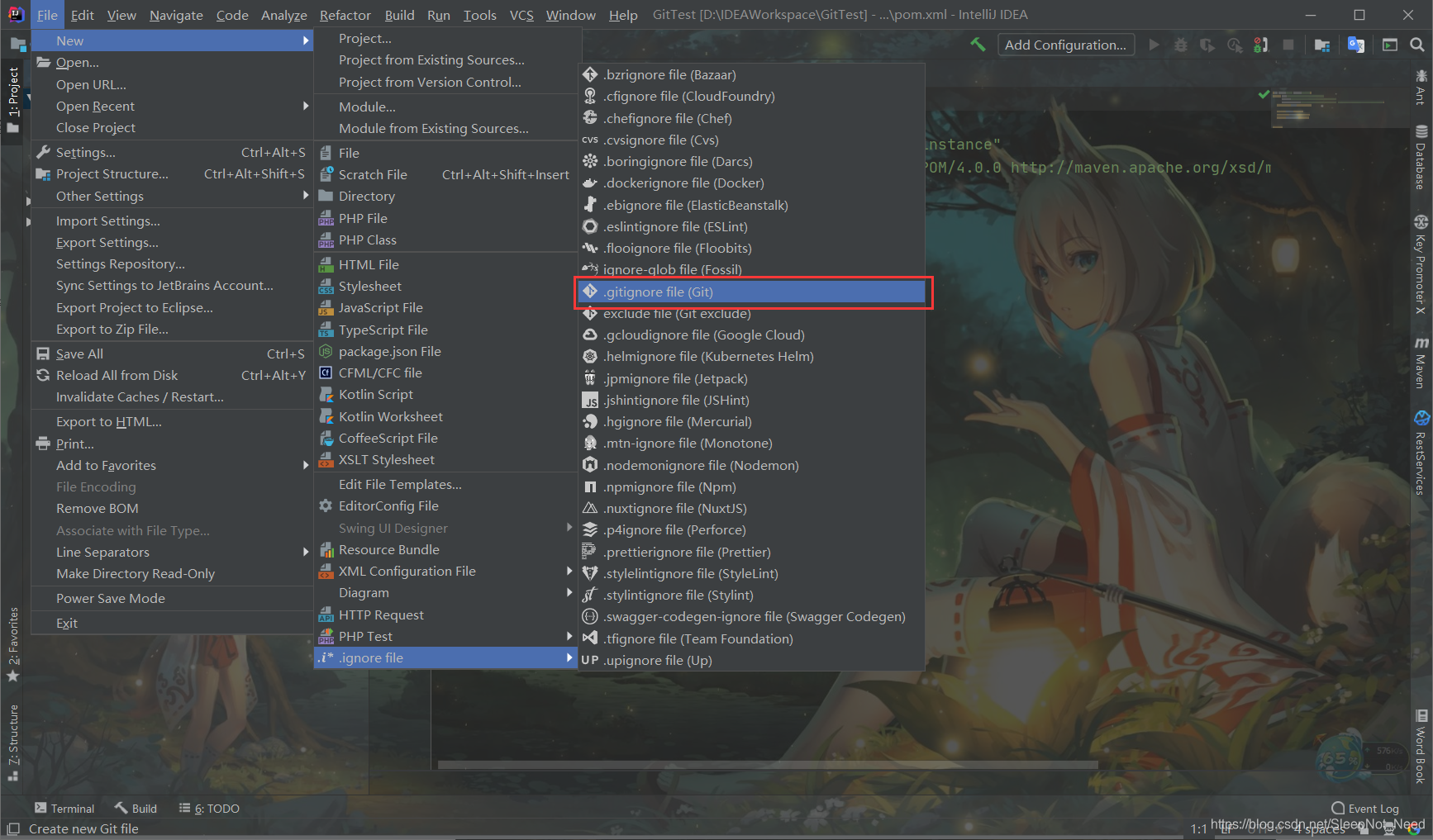This screenshot has width=1433, height=840.
Task: Select .eslintignore file (ESLint)
Action: tap(751, 226)
